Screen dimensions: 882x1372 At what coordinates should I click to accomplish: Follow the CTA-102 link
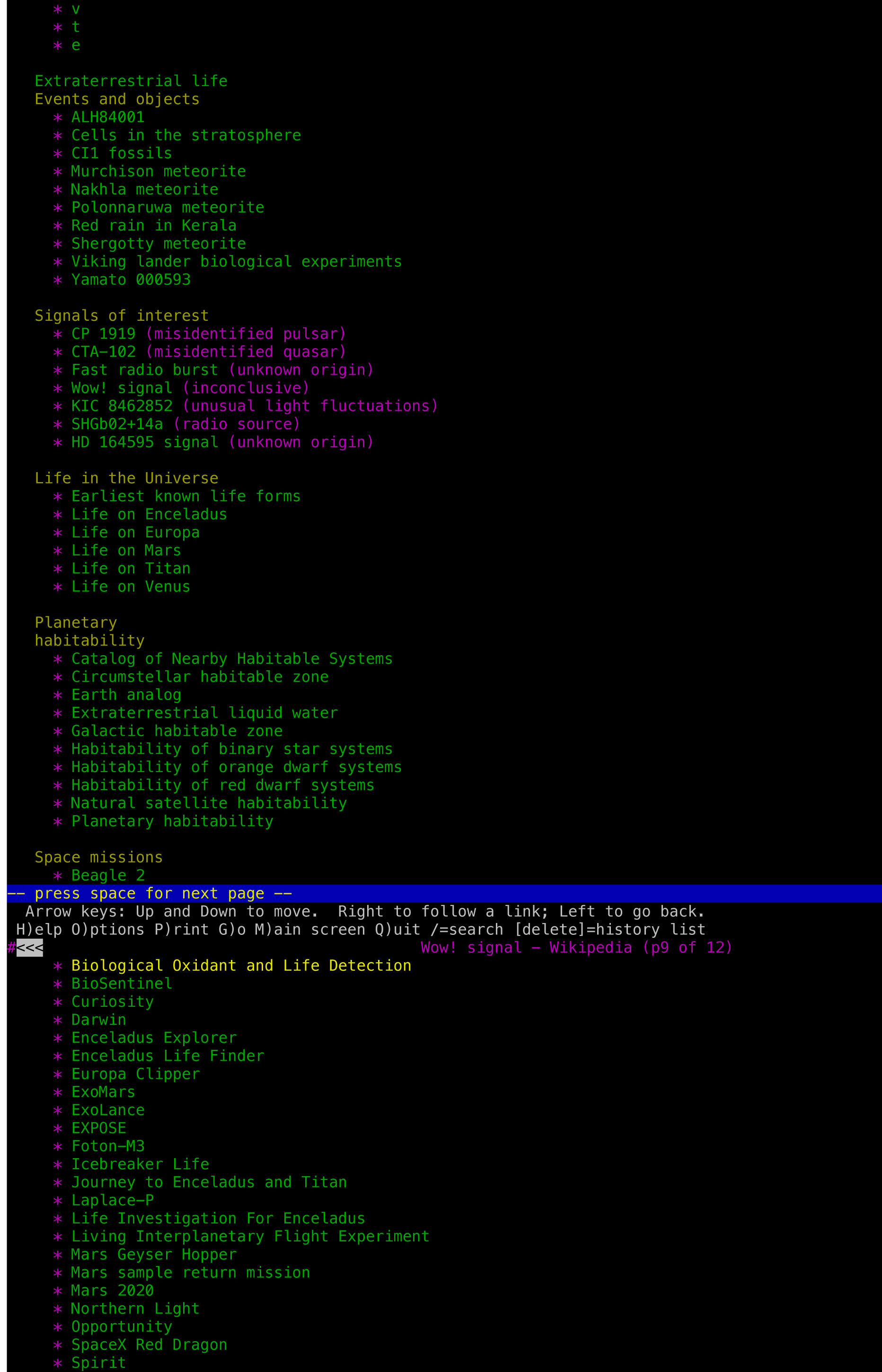coord(103,352)
